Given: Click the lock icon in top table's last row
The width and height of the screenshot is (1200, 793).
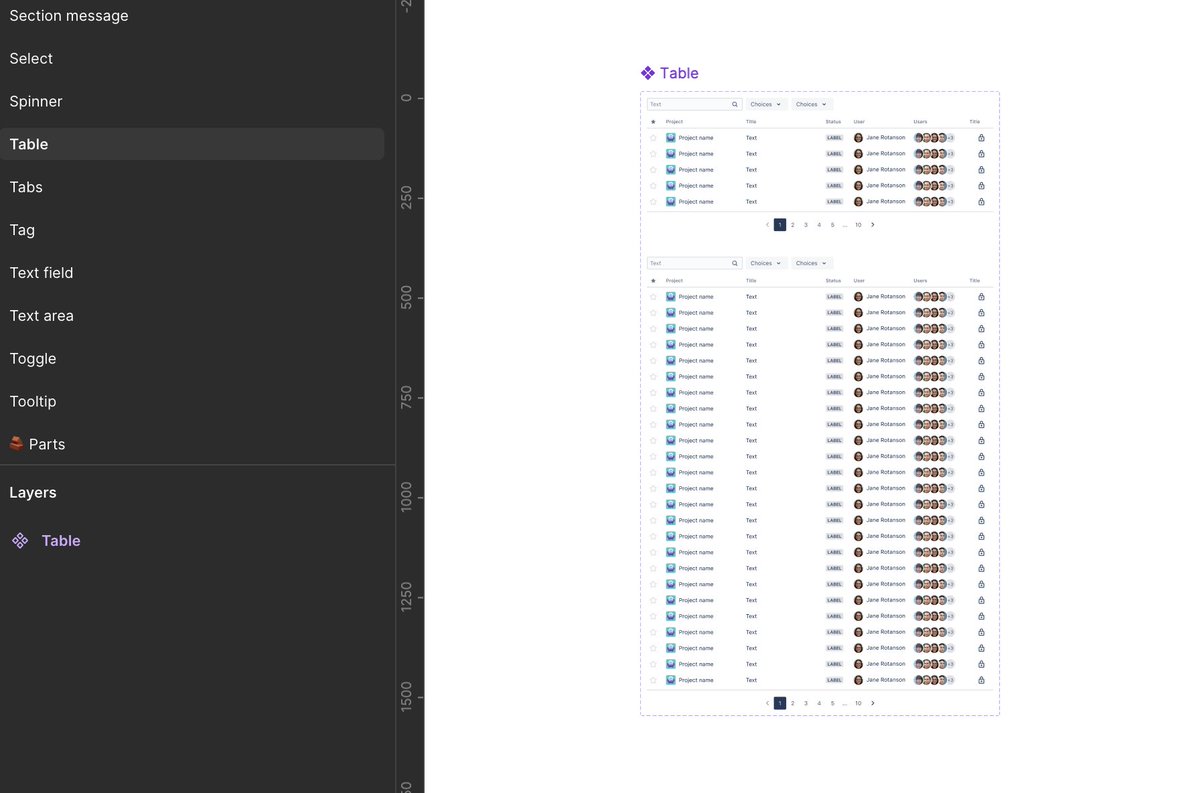Looking at the screenshot, I should click(981, 202).
